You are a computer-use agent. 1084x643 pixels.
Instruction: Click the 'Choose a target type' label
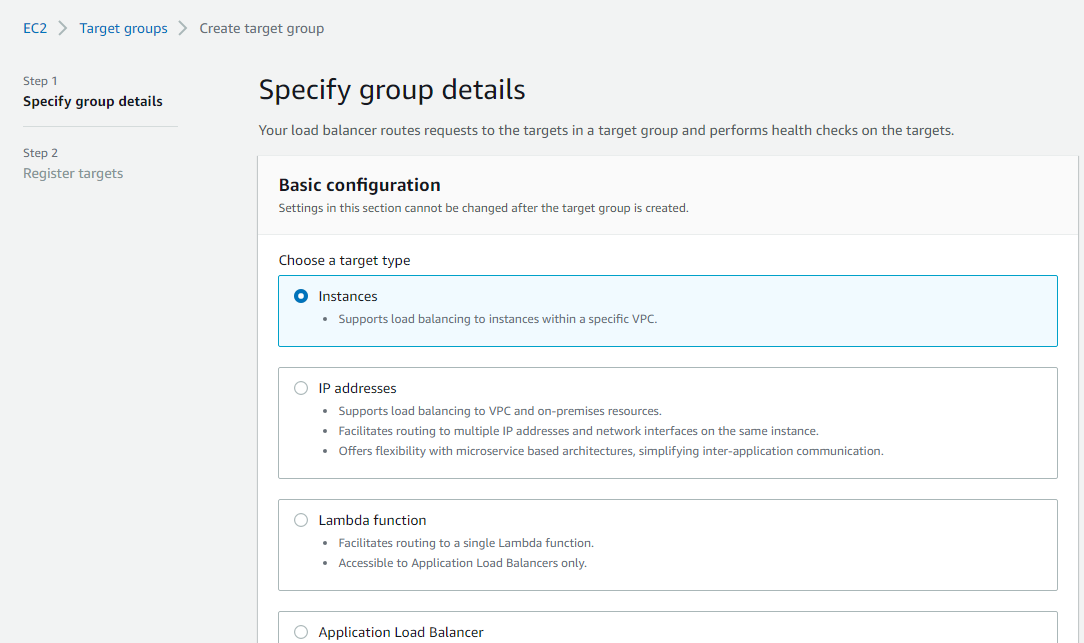pos(344,260)
